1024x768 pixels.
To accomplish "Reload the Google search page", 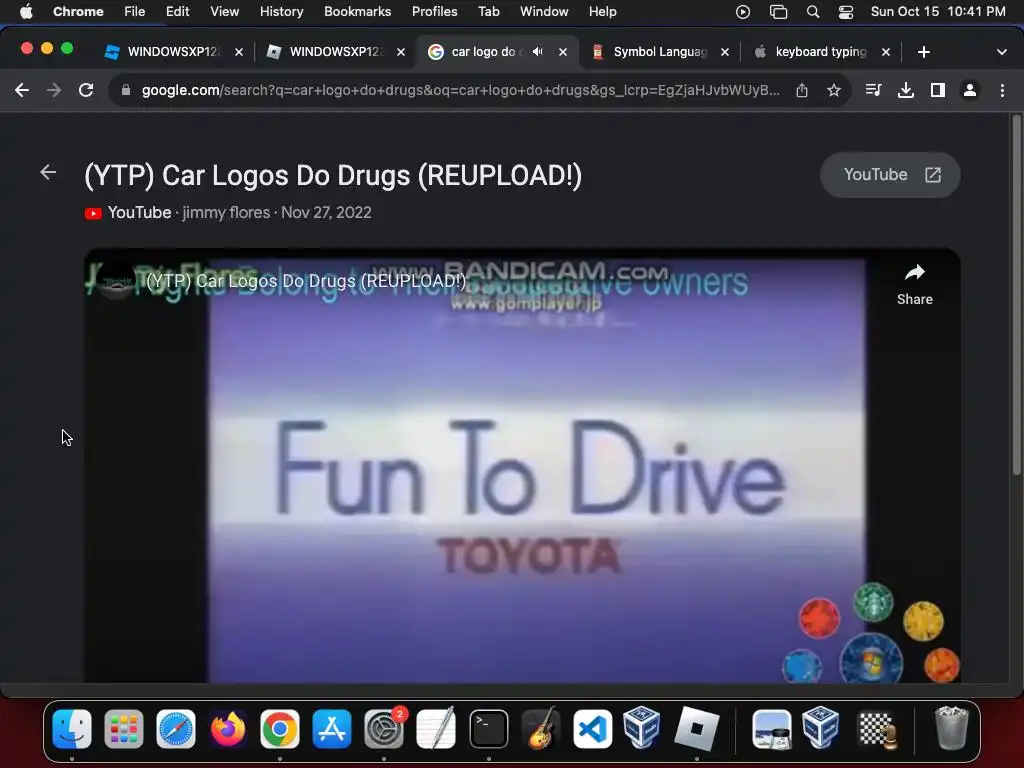I will coord(86,90).
